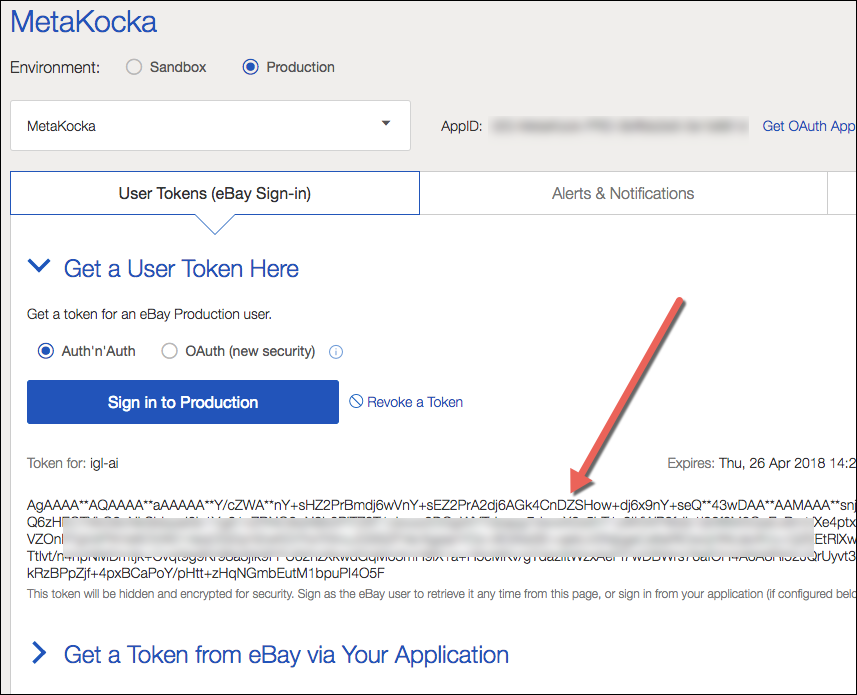This screenshot has height=695, width=857.
Task: Collapse the Get a User Token Here chevron
Action: click(x=39, y=266)
